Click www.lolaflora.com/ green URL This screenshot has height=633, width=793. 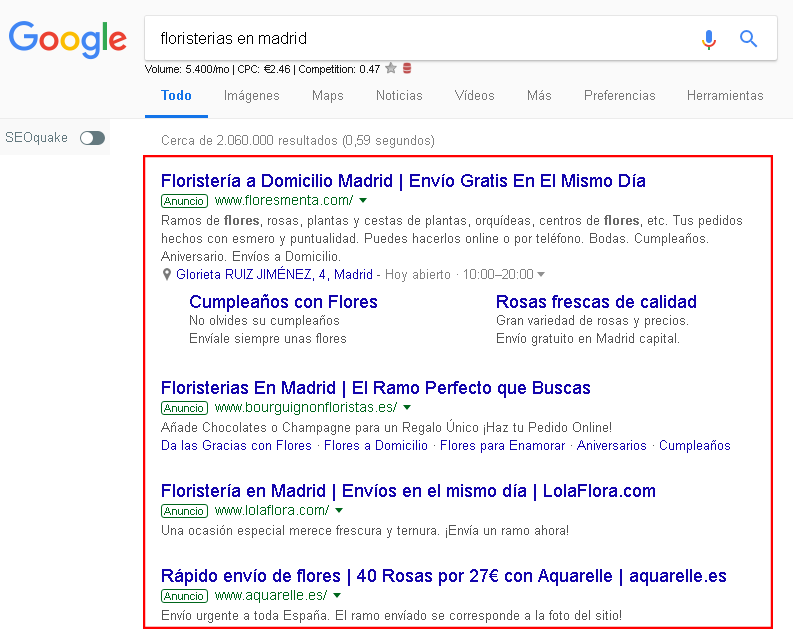[x=272, y=511]
